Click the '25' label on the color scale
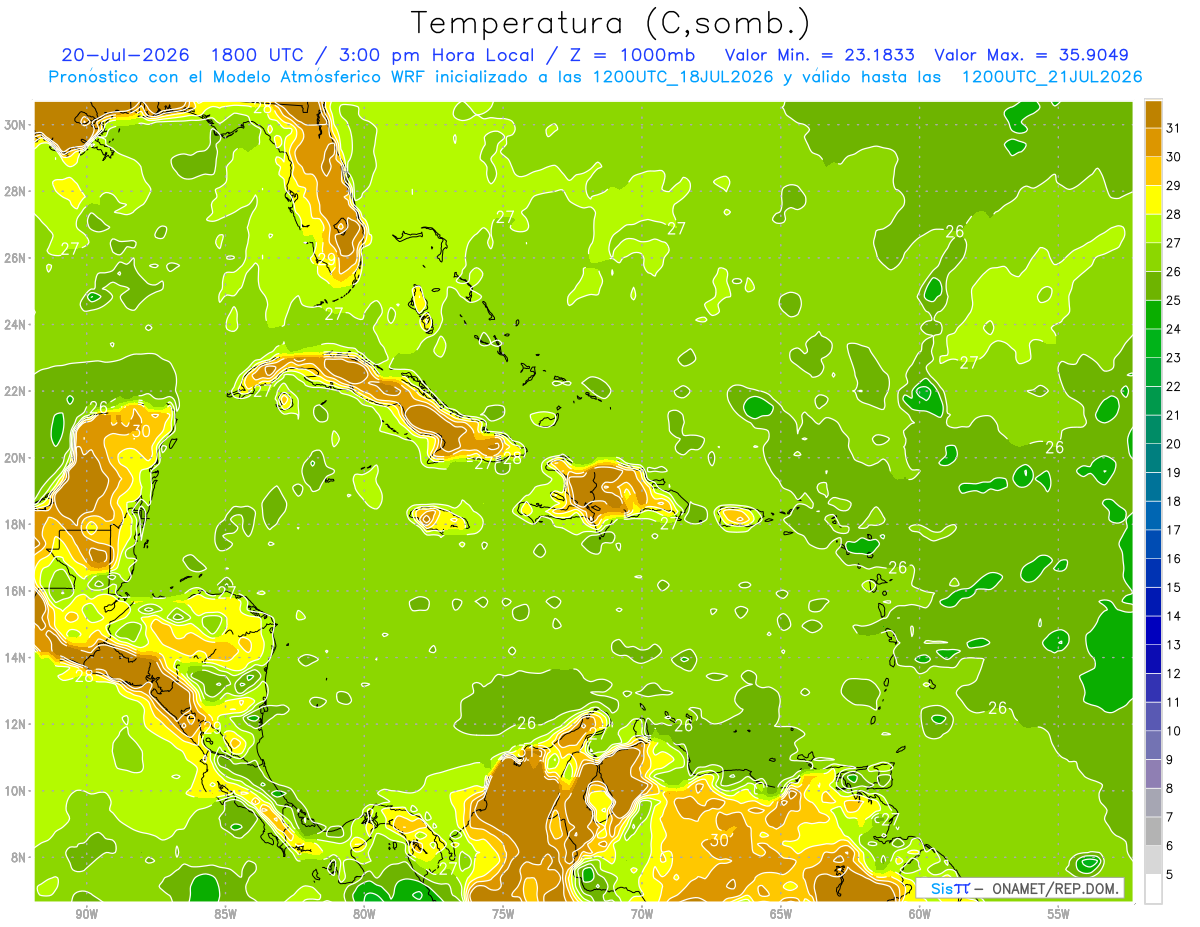This screenshot has width=1200, height=927. (x=1174, y=300)
